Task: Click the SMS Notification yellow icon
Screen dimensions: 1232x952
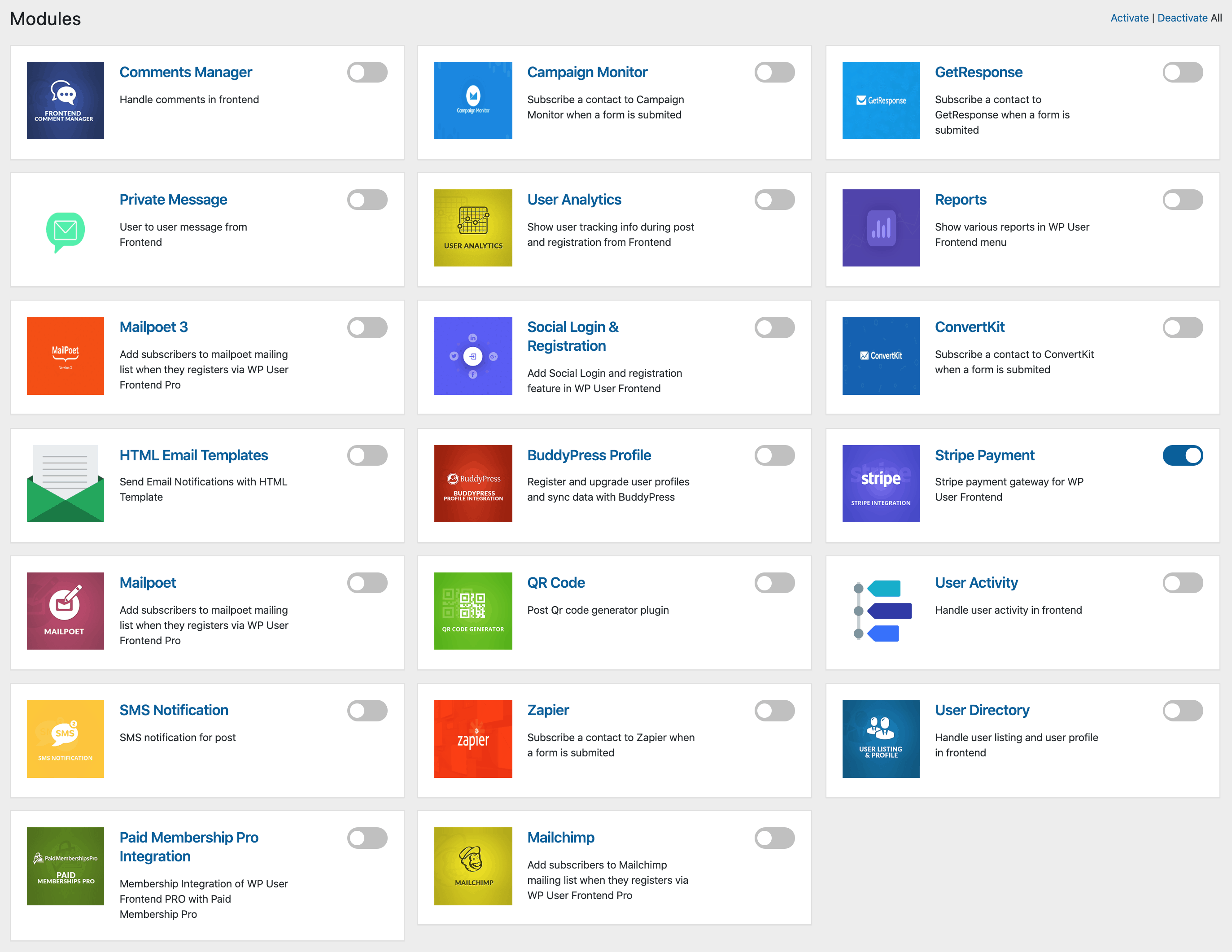Action: [x=66, y=739]
